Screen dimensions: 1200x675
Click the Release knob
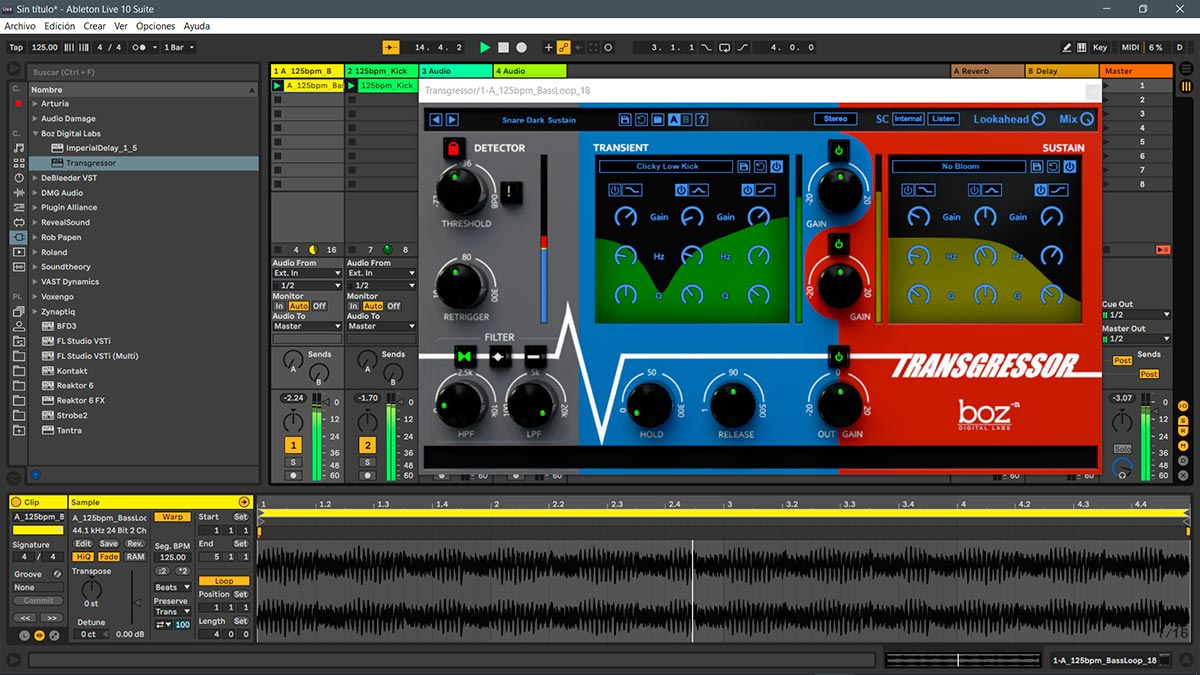click(x=733, y=403)
